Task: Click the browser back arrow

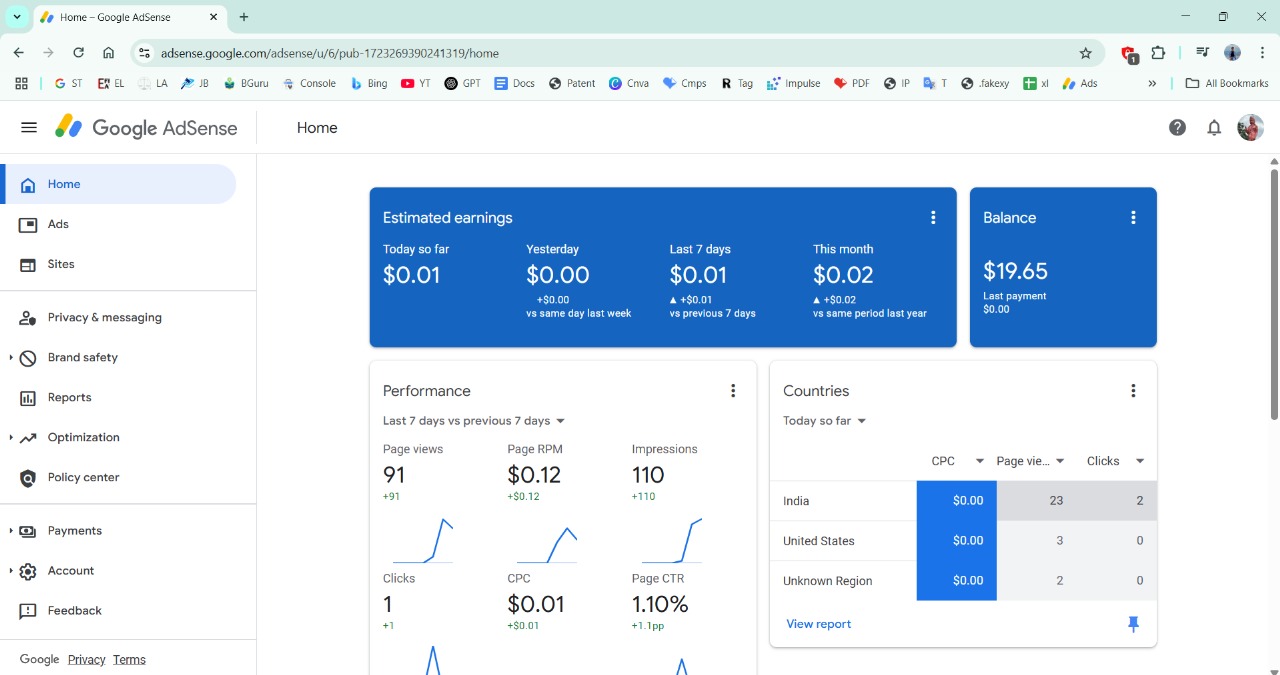Action: coord(19,53)
